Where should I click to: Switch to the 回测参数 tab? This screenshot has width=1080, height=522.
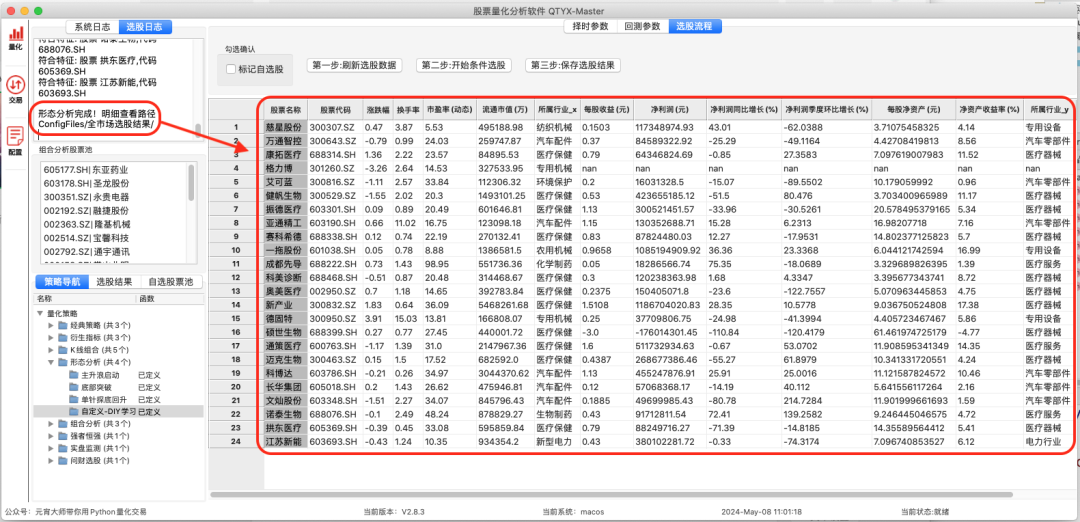(x=642, y=27)
